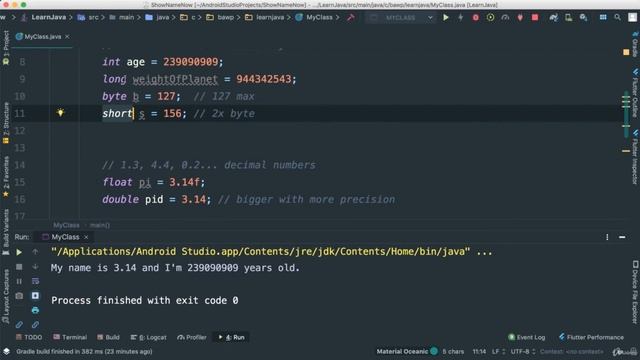Click the Run tool window tab

[x=231, y=337]
